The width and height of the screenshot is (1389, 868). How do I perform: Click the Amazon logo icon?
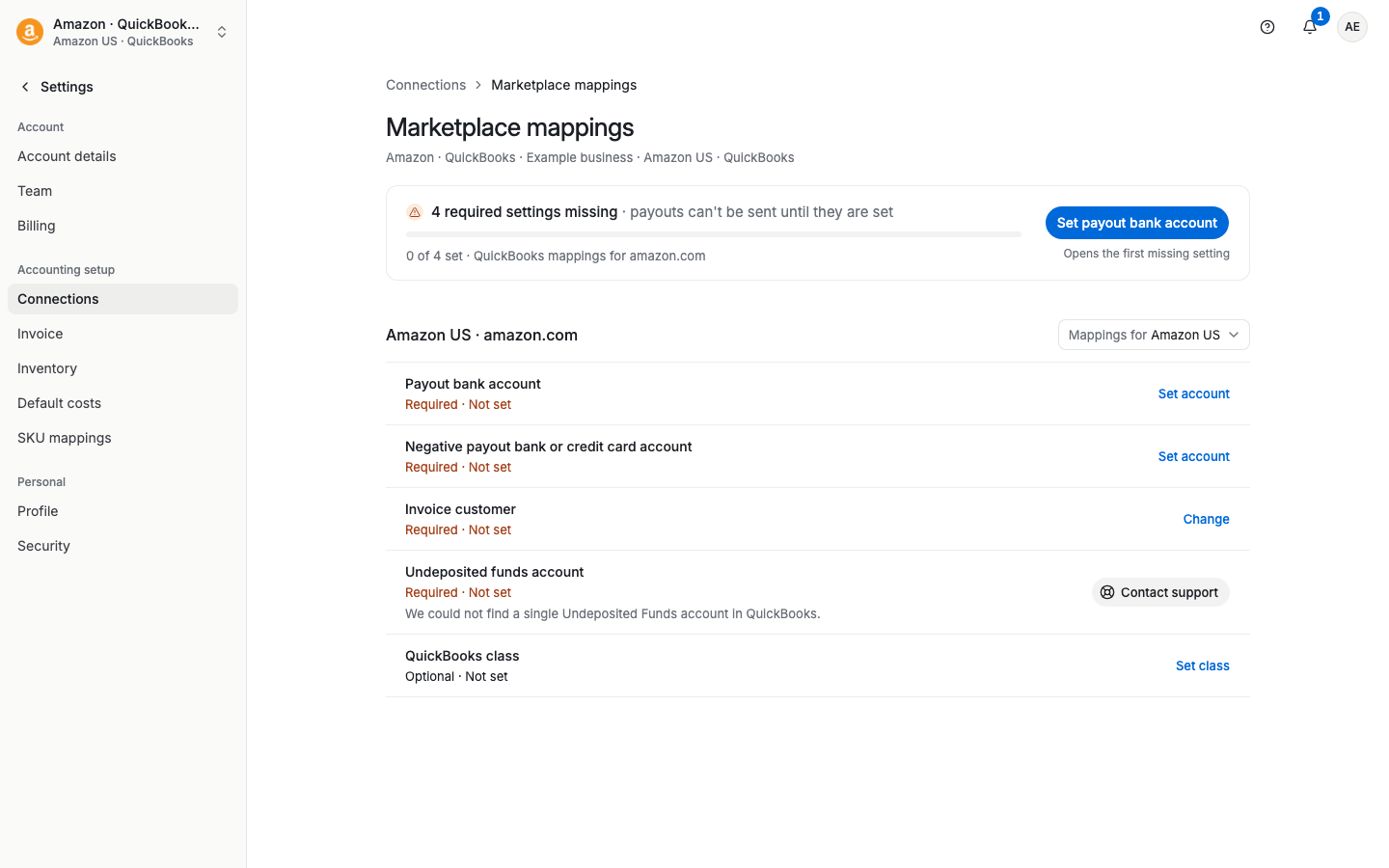[x=30, y=32]
